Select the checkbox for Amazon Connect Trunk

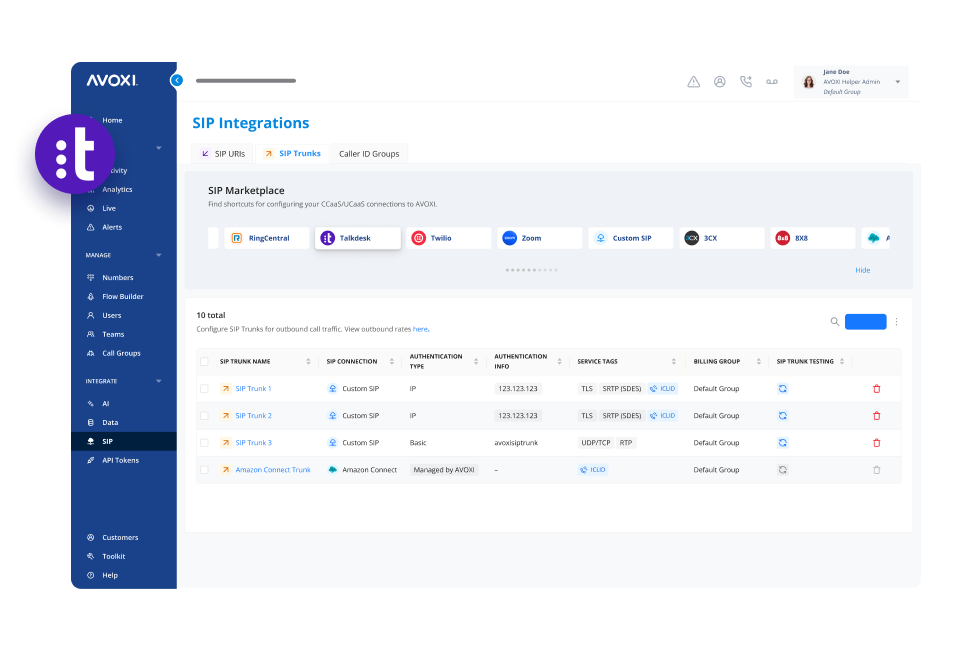[205, 469]
